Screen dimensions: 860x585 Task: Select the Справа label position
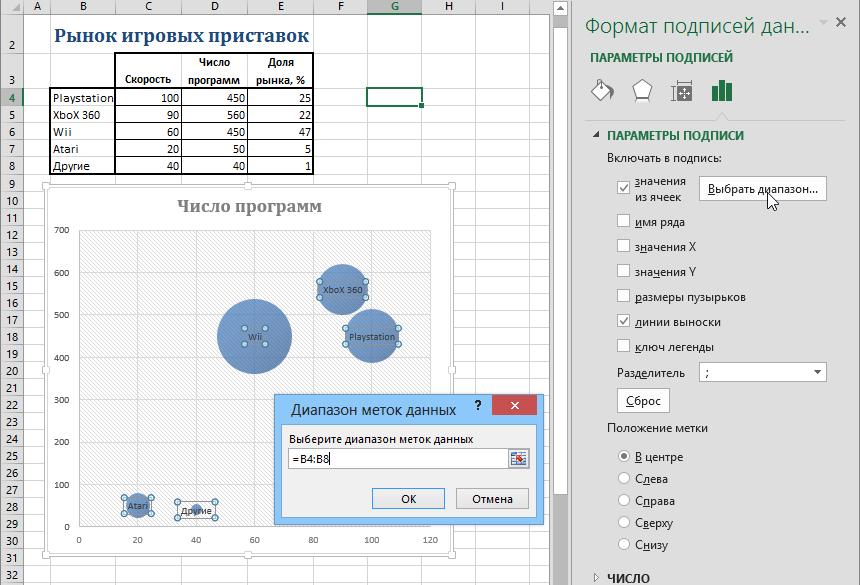[624, 500]
